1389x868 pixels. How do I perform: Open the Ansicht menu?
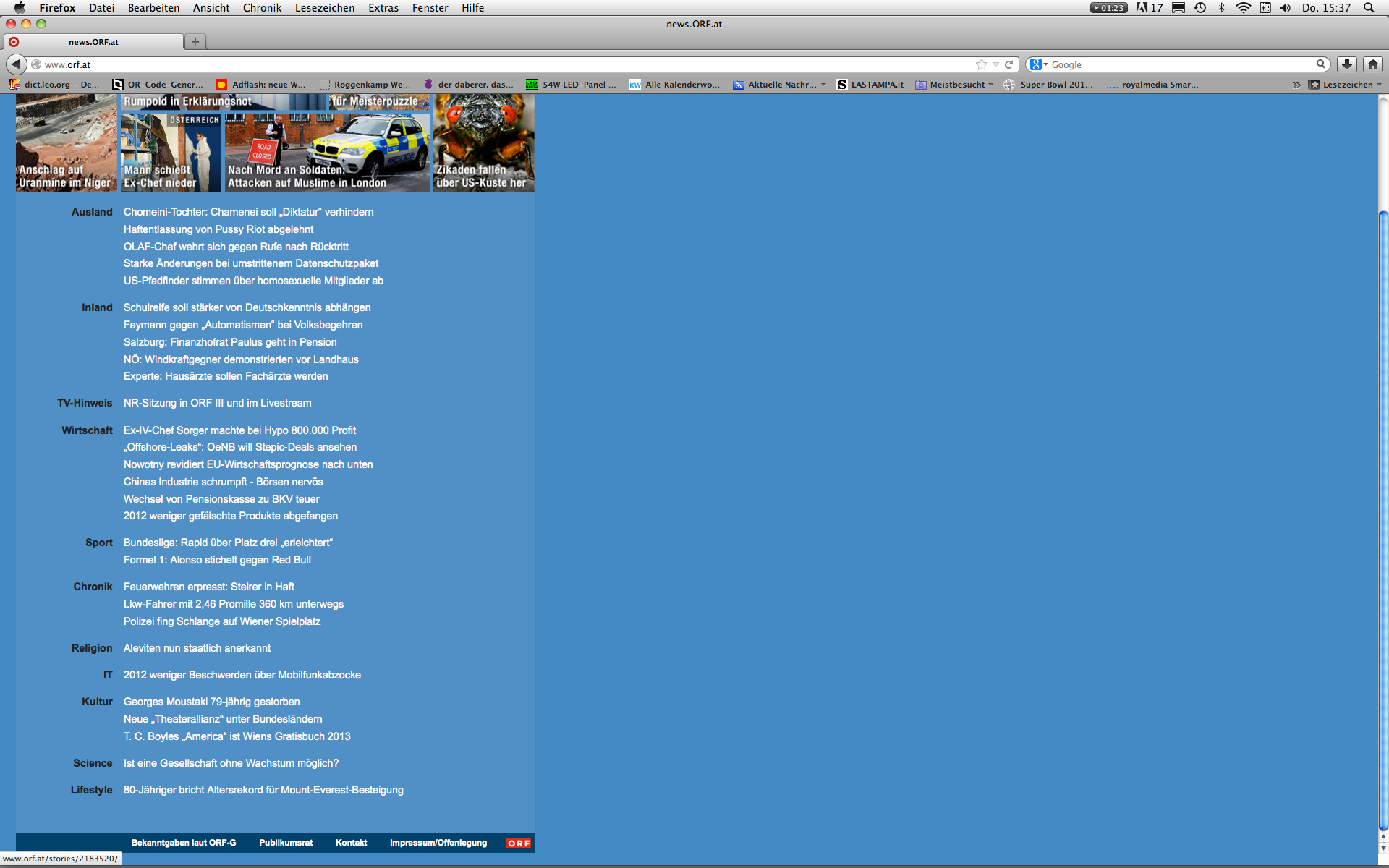211,7
